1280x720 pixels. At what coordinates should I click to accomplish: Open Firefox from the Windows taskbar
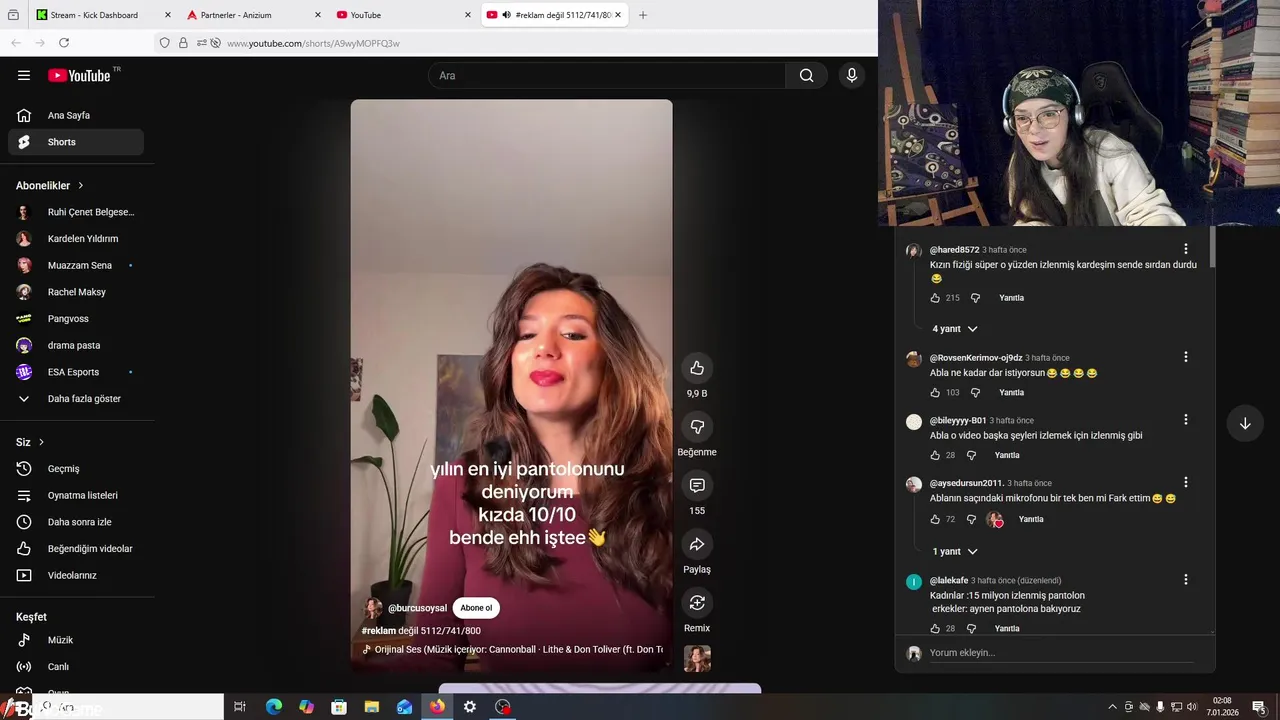pos(437,707)
